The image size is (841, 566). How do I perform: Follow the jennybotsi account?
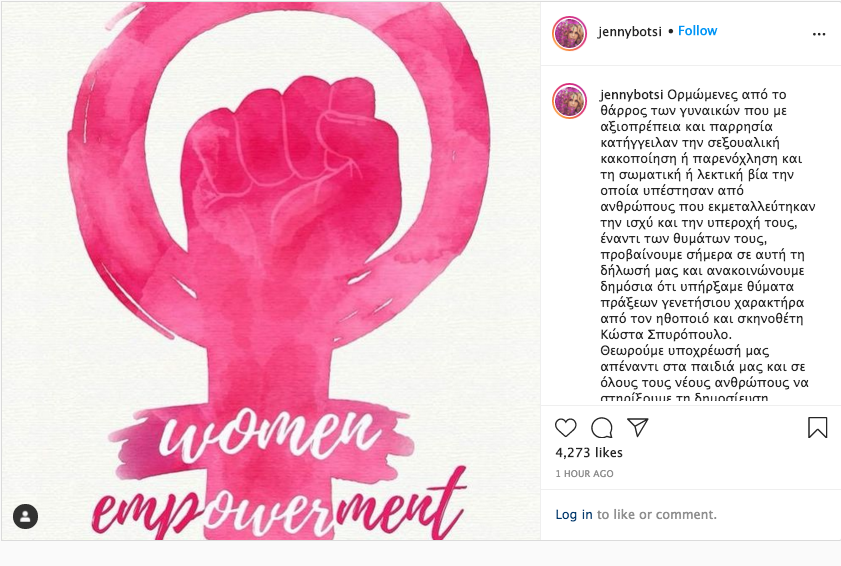pyautogui.click(x=697, y=31)
